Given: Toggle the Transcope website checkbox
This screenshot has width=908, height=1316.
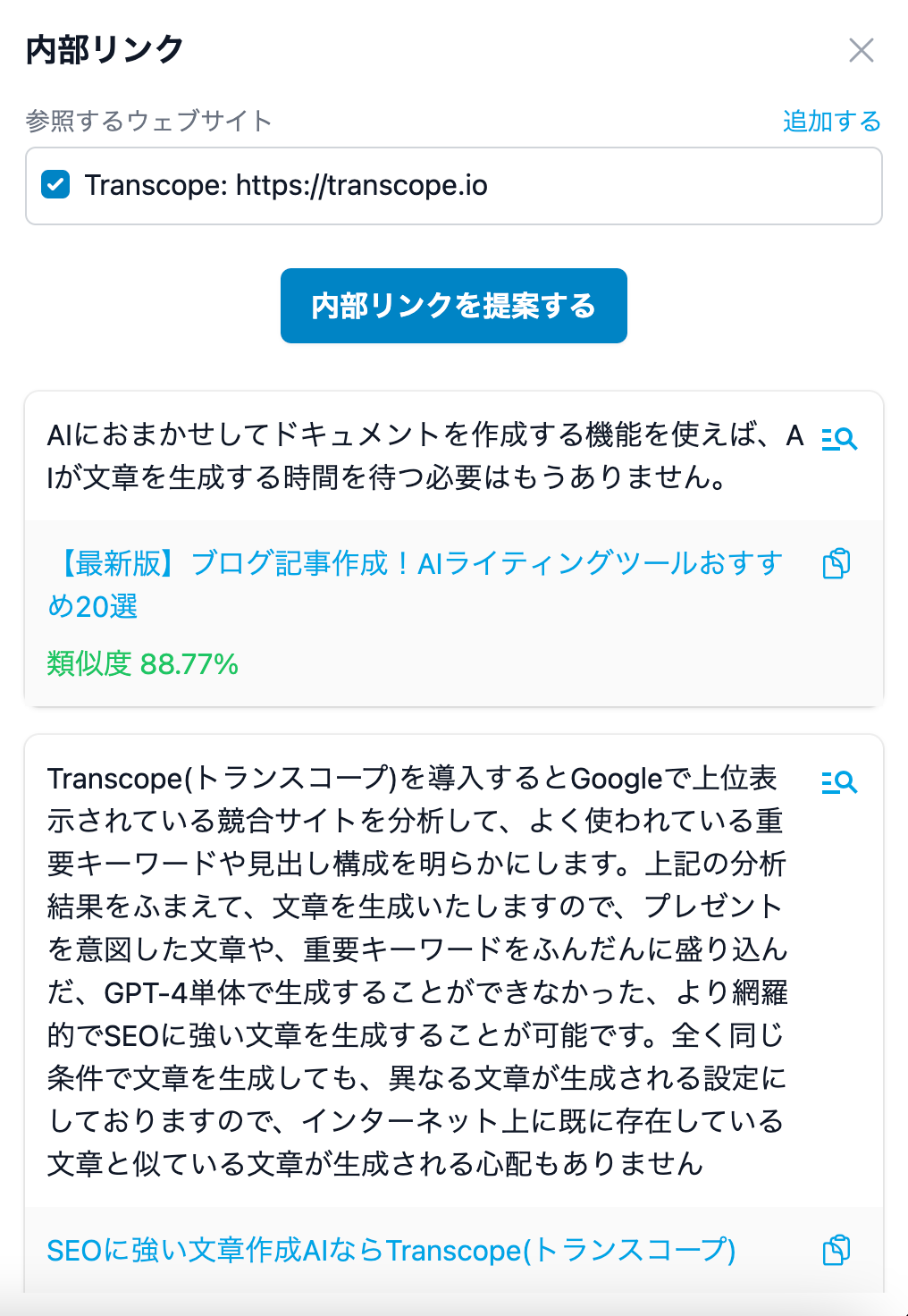Looking at the screenshot, I should click(55, 185).
